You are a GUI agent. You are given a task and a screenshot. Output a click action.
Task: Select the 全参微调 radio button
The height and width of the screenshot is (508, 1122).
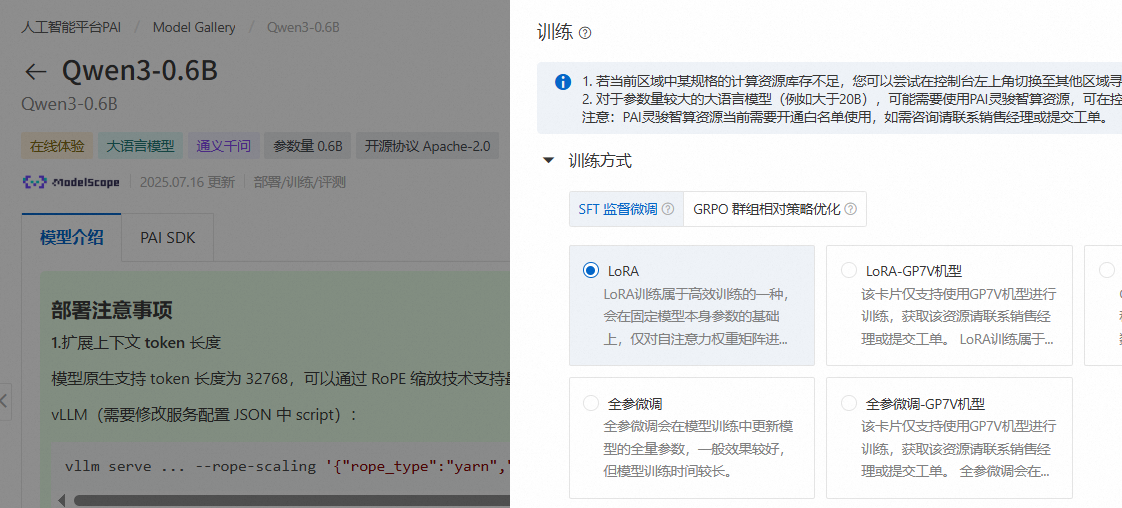(x=590, y=403)
